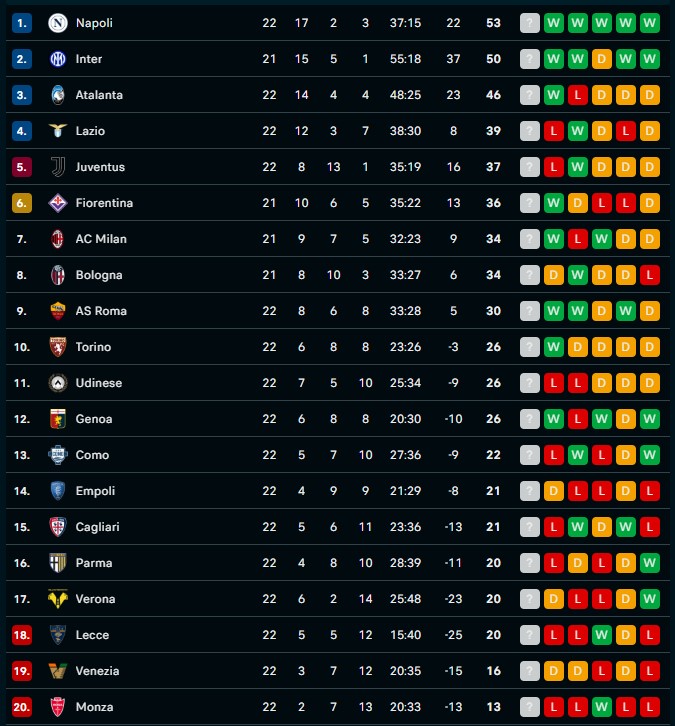Viewport: 675px width, 726px height.
Task: Click the Inter club crest
Action: pyautogui.click(x=58, y=59)
